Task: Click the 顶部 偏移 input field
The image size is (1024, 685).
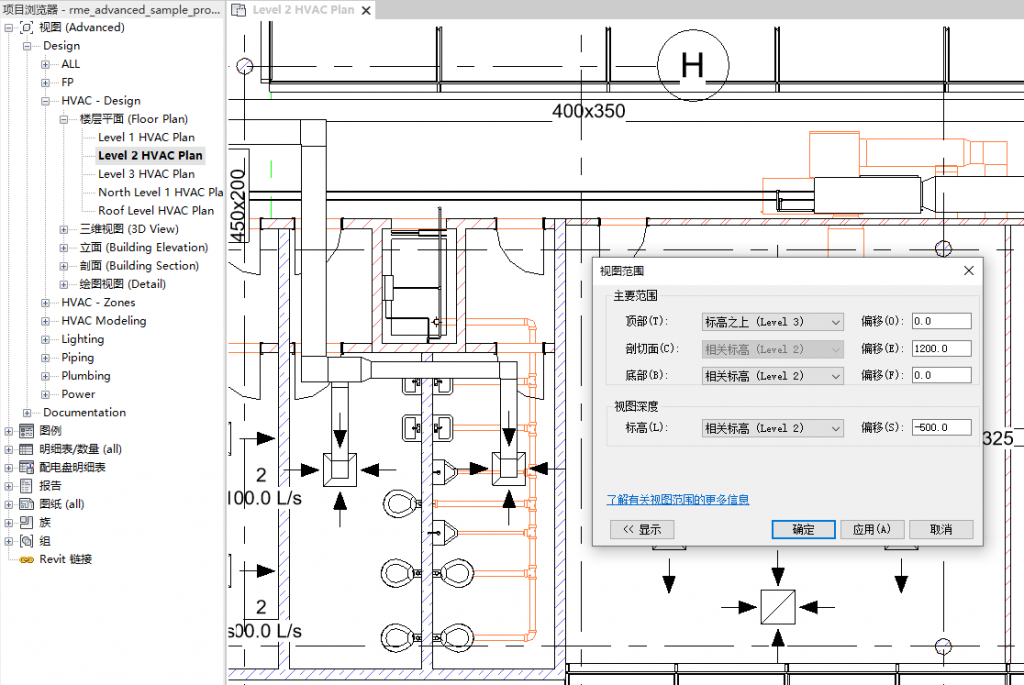Action: pyautogui.click(x=941, y=321)
